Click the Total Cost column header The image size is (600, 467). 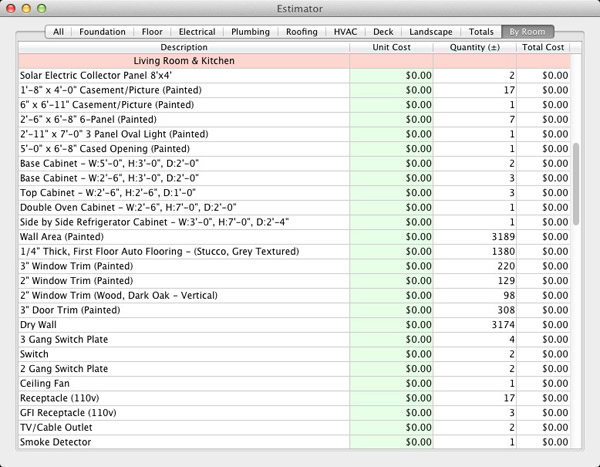pos(542,47)
